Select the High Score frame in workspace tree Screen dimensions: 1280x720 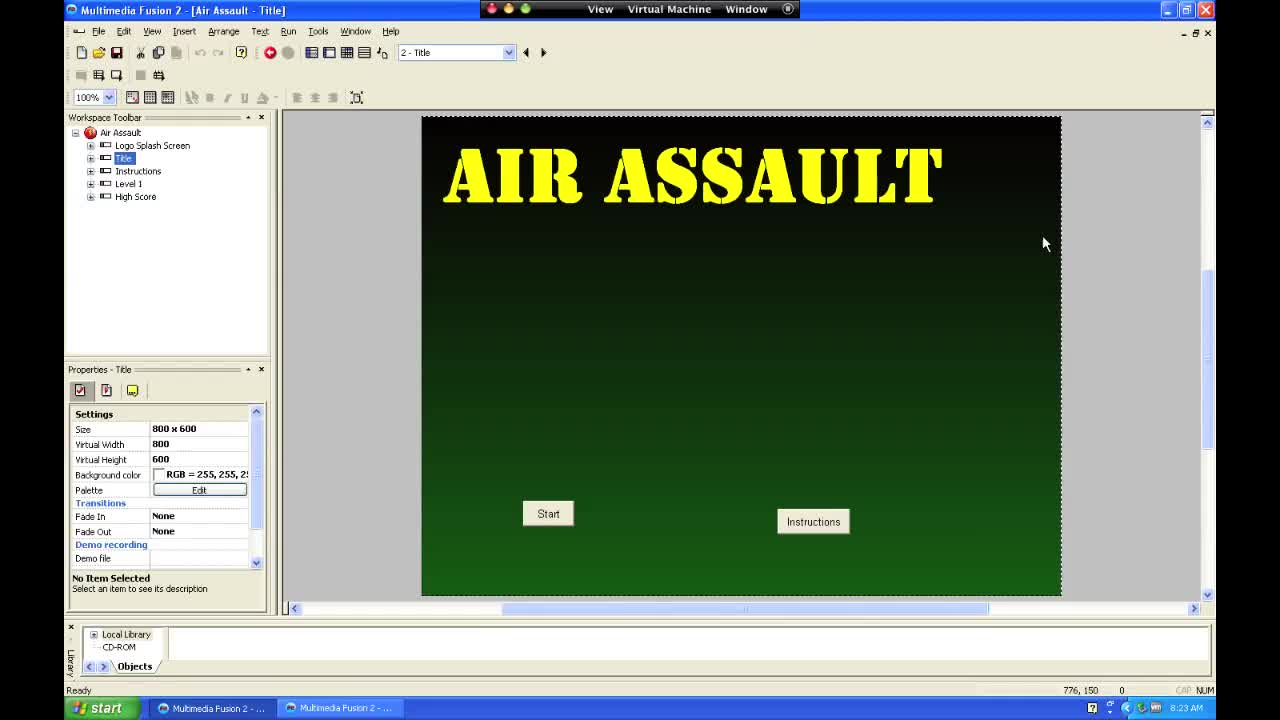point(135,197)
